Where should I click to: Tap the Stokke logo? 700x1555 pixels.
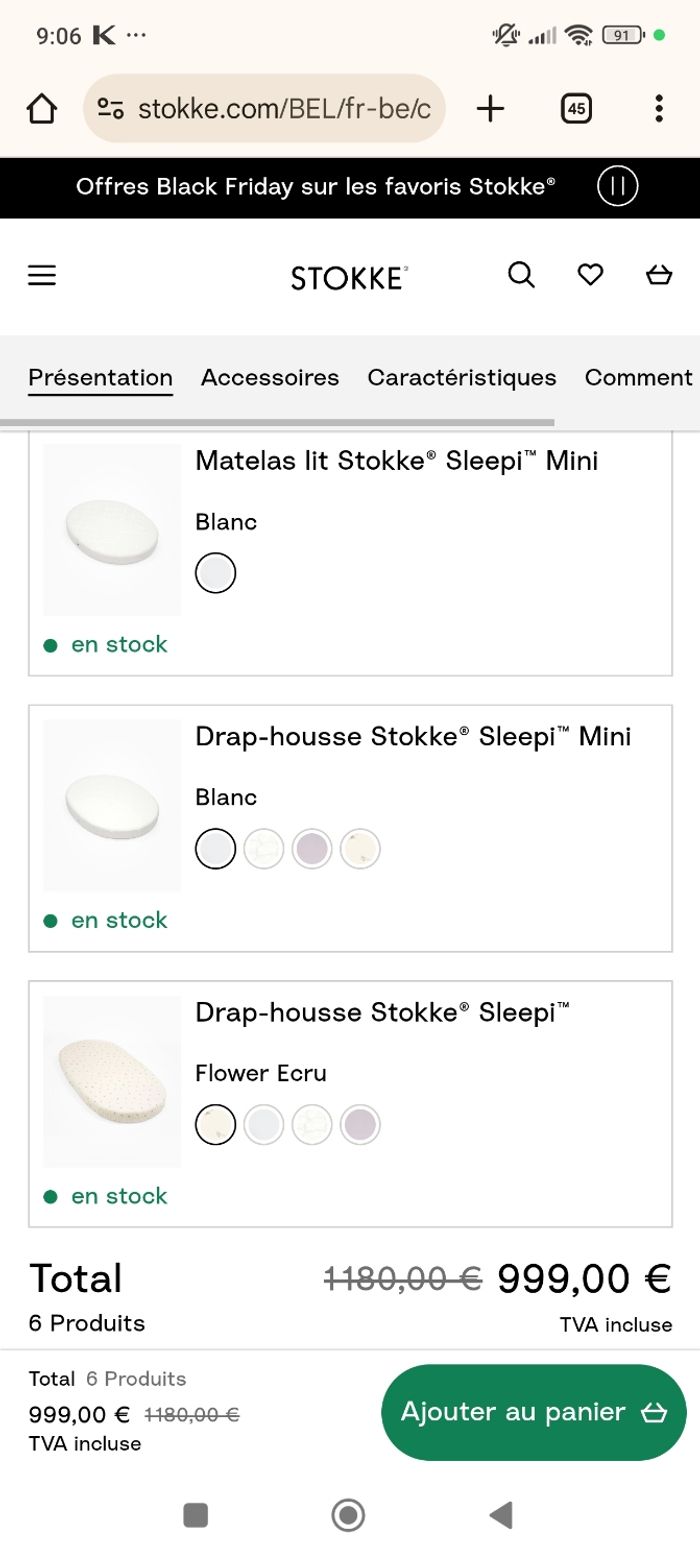point(349,277)
